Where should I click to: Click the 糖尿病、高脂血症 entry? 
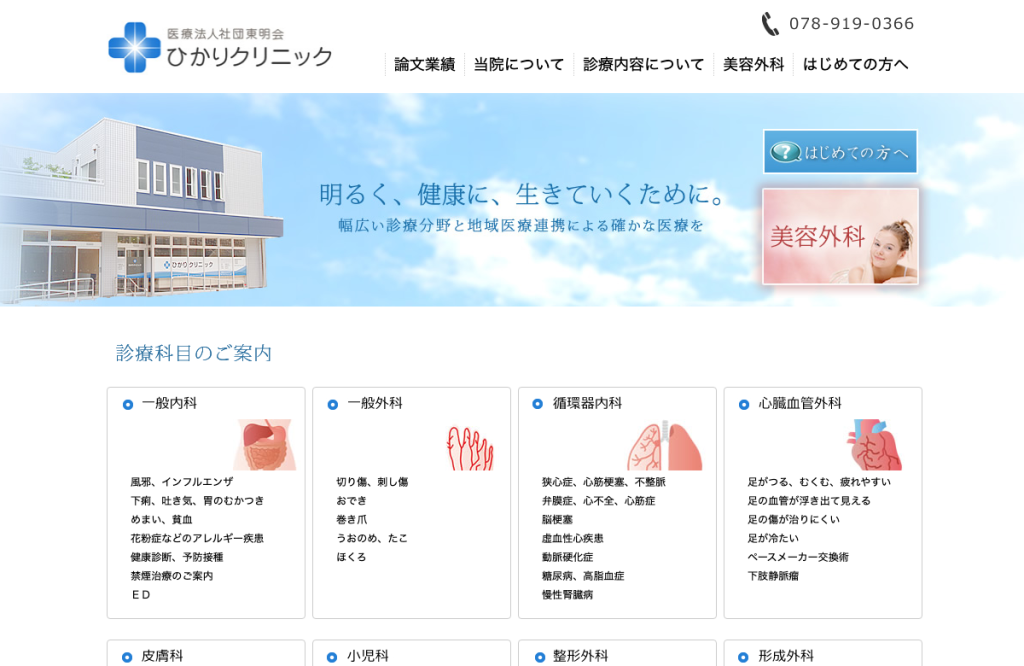point(583,577)
